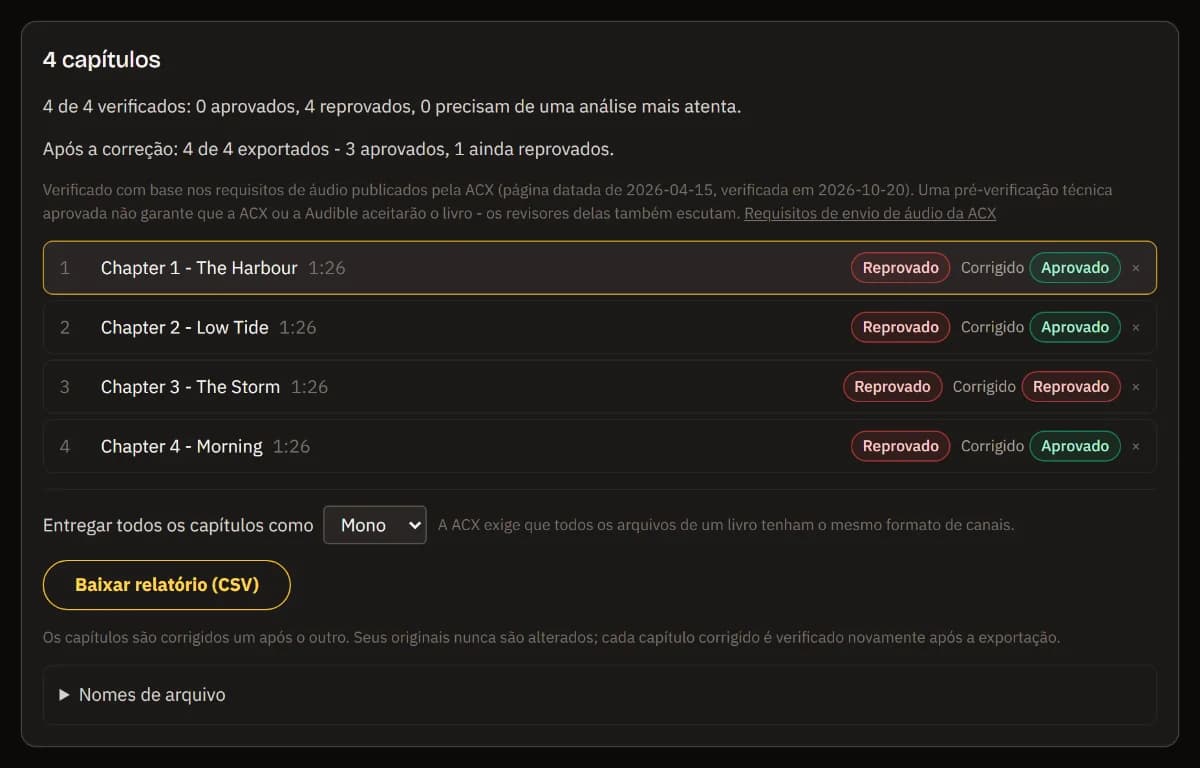The image size is (1200, 768).
Task: Click the original Reprovado badge on Chapter 1
Action: (x=900, y=268)
